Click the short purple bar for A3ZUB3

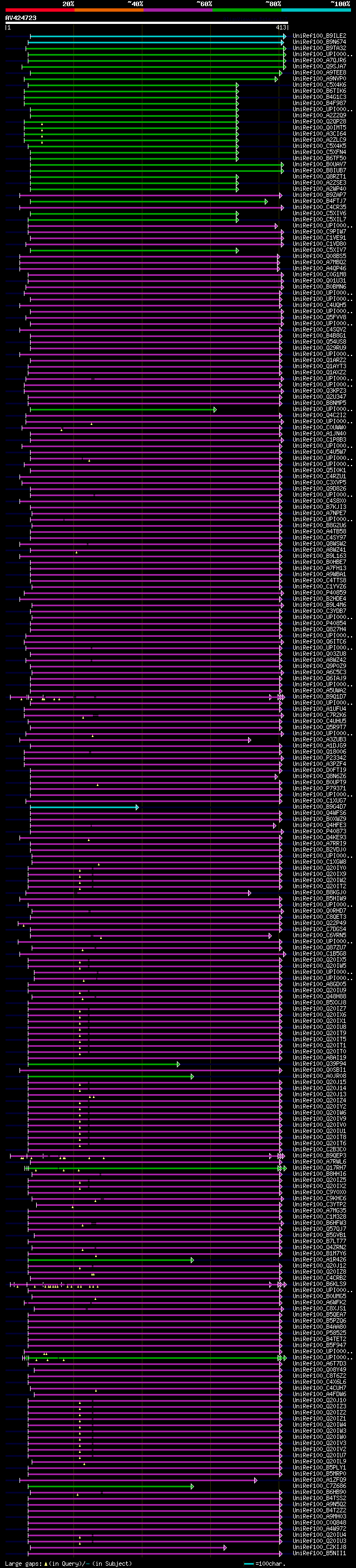[135, 740]
